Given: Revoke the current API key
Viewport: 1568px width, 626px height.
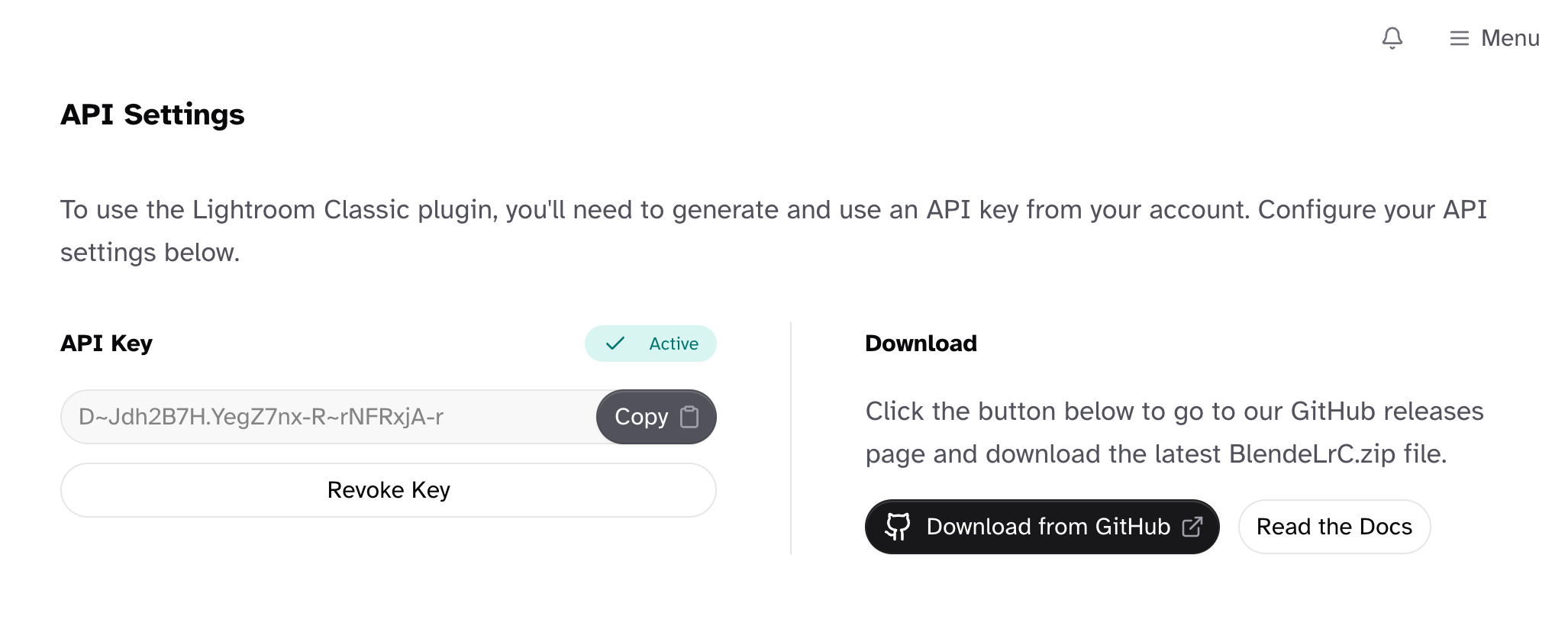Looking at the screenshot, I should pyautogui.click(x=388, y=489).
